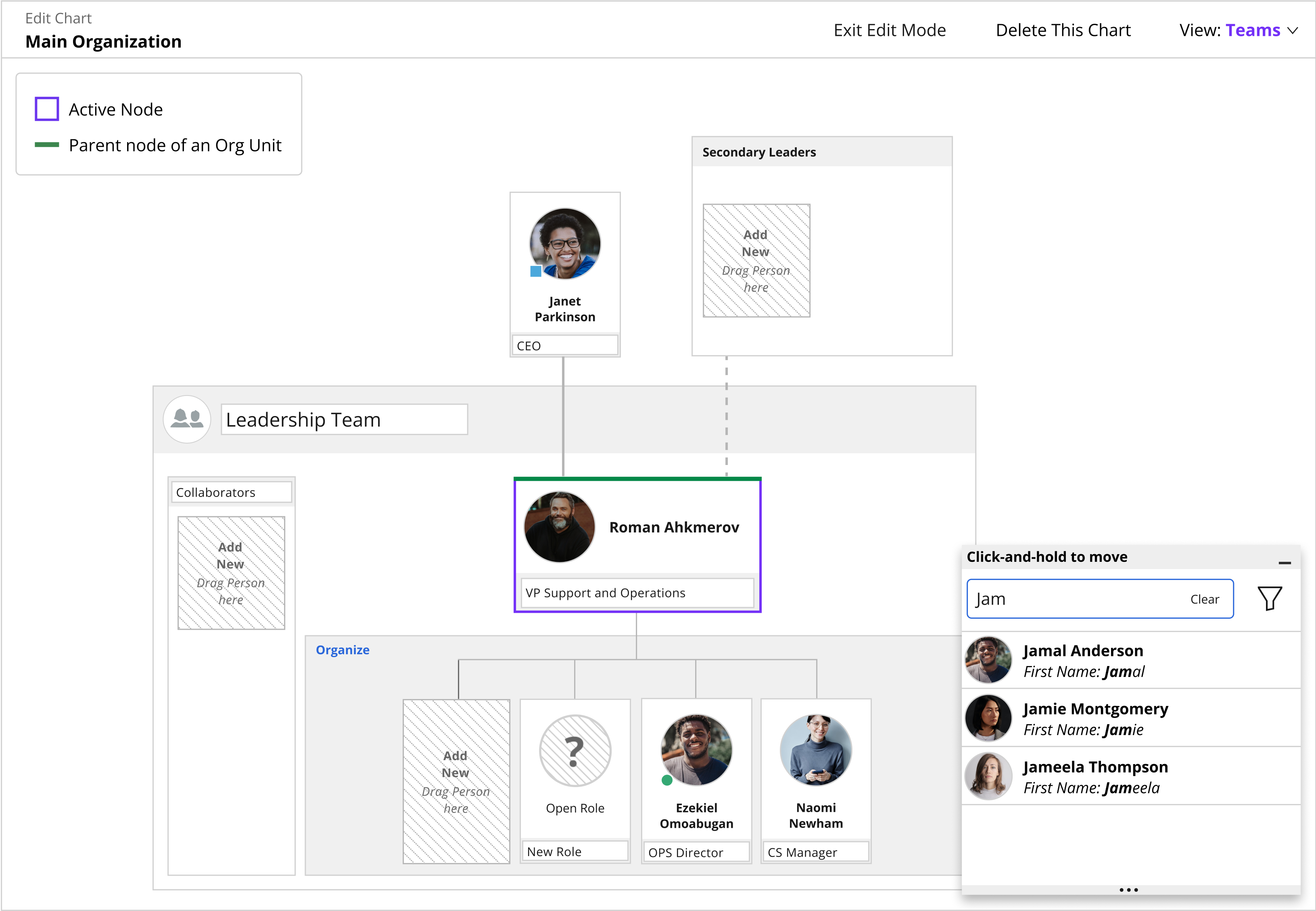The height and width of the screenshot is (911, 1316).
Task: Click Ezekiel Omoabugan's green status dot
Action: pyautogui.click(x=667, y=780)
